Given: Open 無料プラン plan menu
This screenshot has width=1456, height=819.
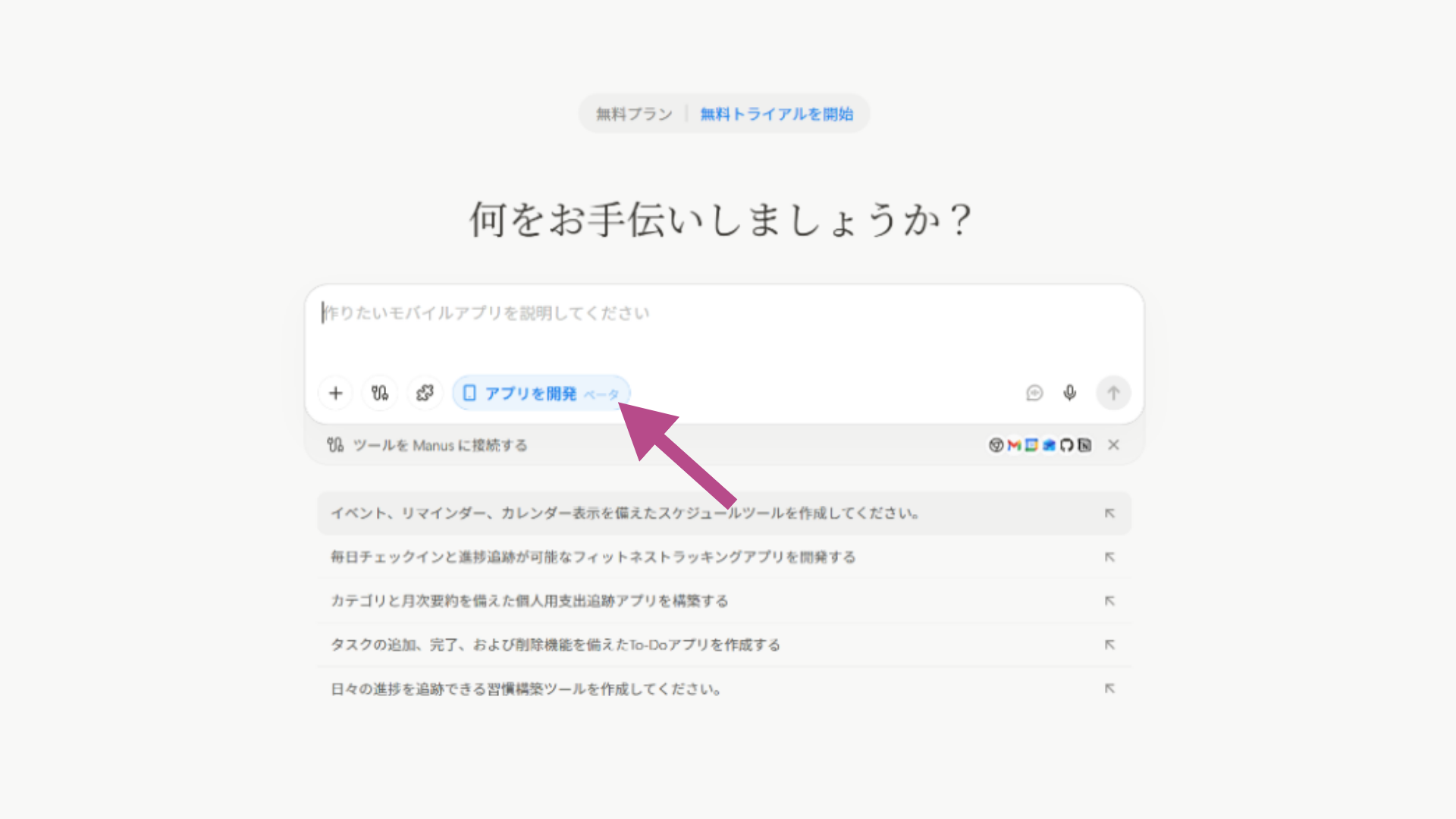Looking at the screenshot, I should (x=632, y=113).
